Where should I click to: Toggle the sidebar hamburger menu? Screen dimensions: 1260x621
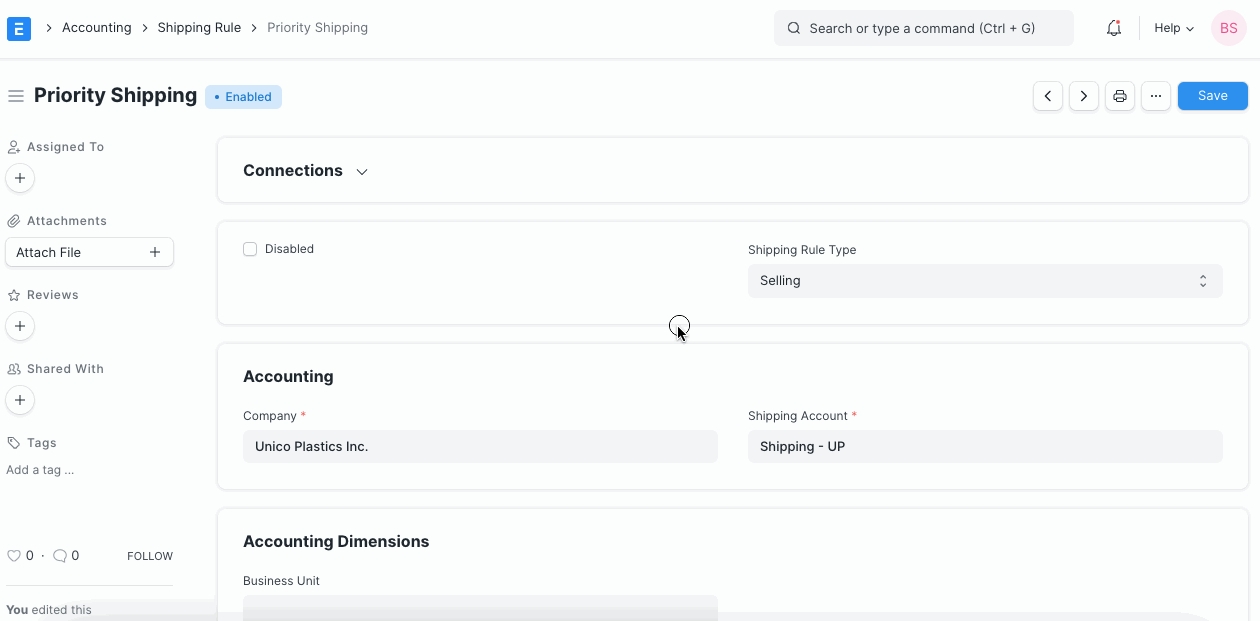pos(15,96)
